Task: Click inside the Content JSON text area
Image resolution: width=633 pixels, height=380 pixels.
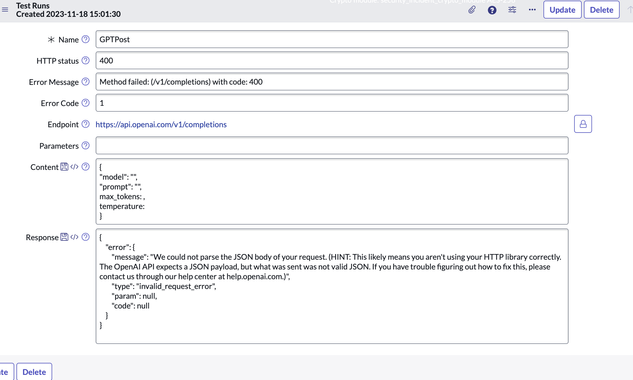Action: pos(332,191)
